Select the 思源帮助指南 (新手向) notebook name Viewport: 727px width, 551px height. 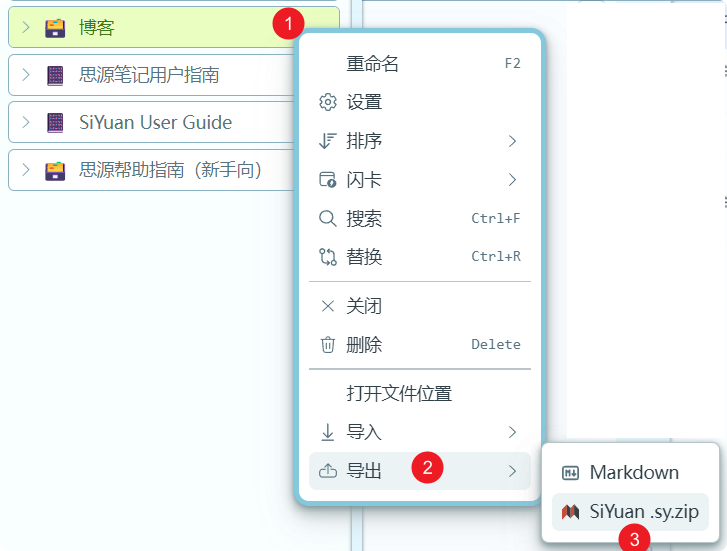[170, 170]
